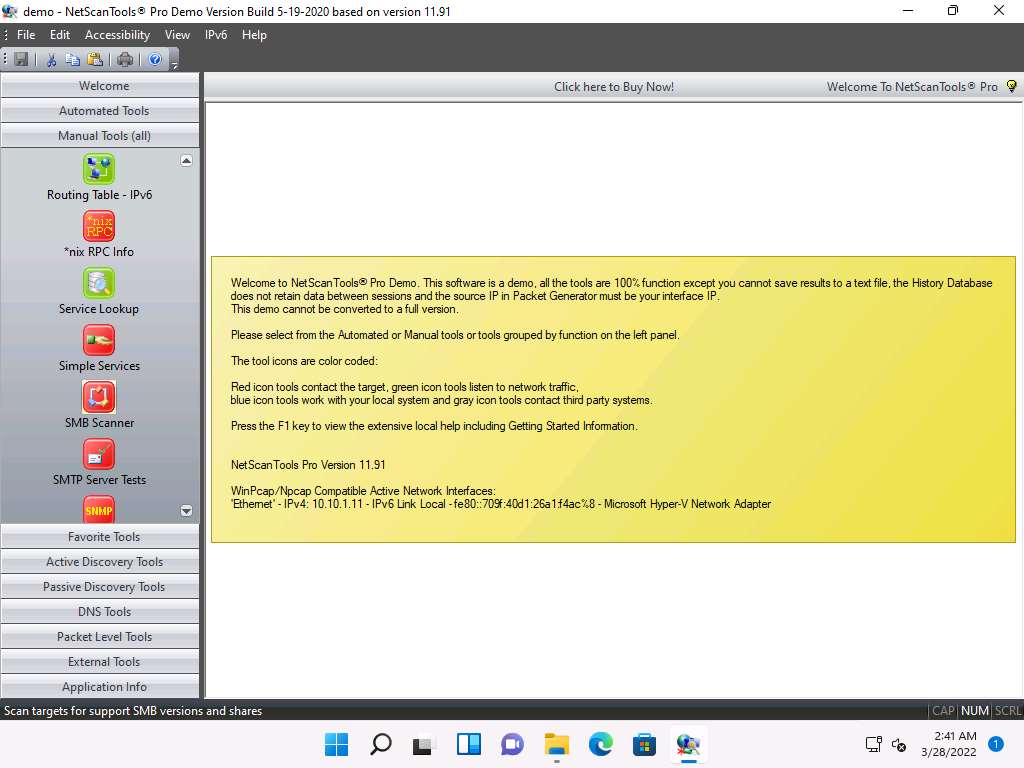Click the Print toolbar icon

click(125, 60)
